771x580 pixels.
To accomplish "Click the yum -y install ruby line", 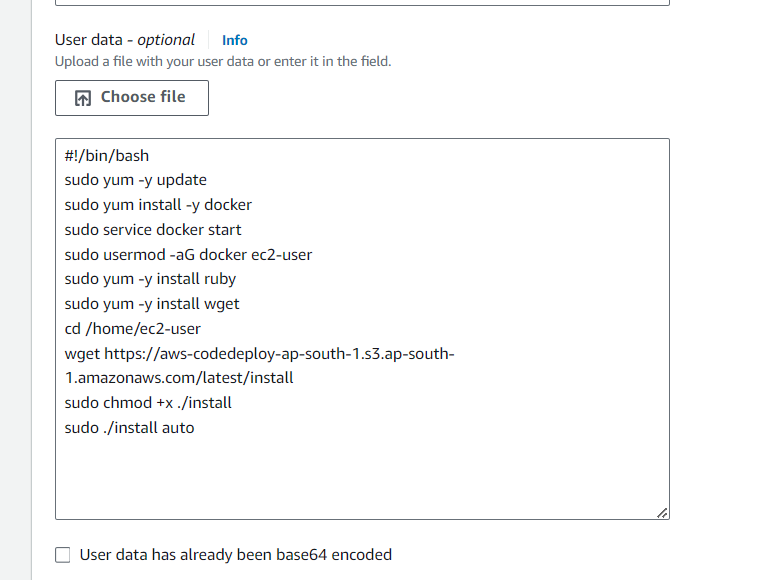I will pyautogui.click(x=150, y=279).
